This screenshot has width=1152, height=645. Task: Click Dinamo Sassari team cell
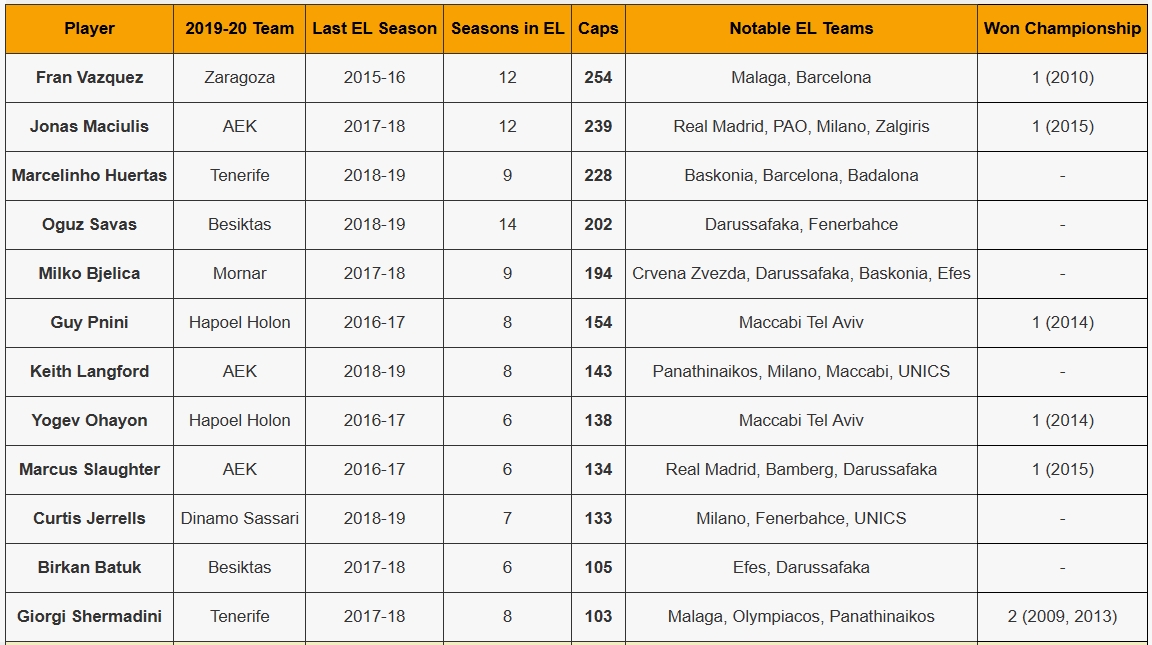[240, 519]
